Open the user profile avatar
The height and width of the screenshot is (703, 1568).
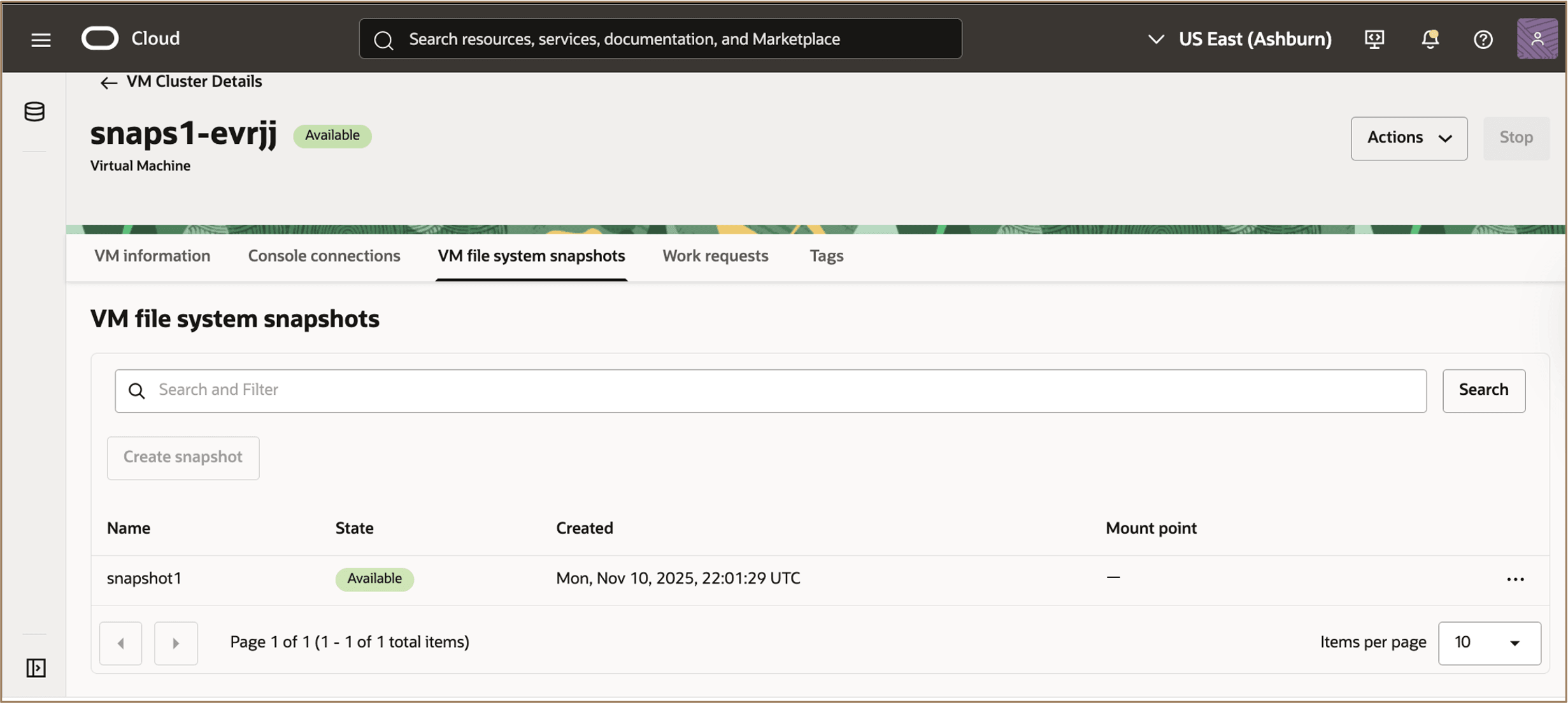(x=1537, y=39)
